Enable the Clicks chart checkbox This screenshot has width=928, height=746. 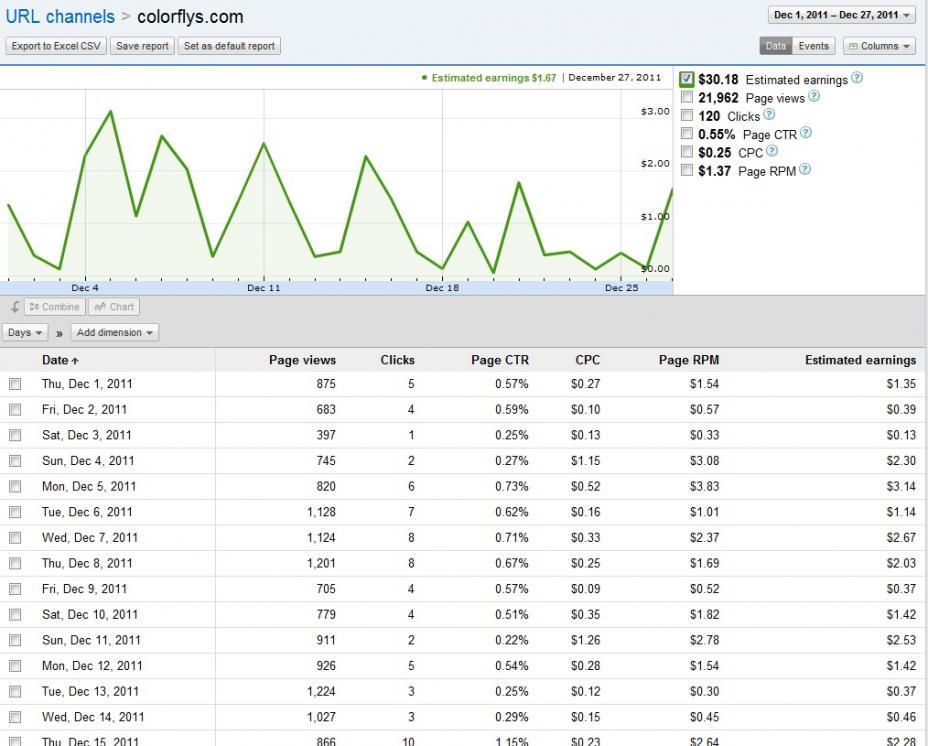pyautogui.click(x=687, y=115)
